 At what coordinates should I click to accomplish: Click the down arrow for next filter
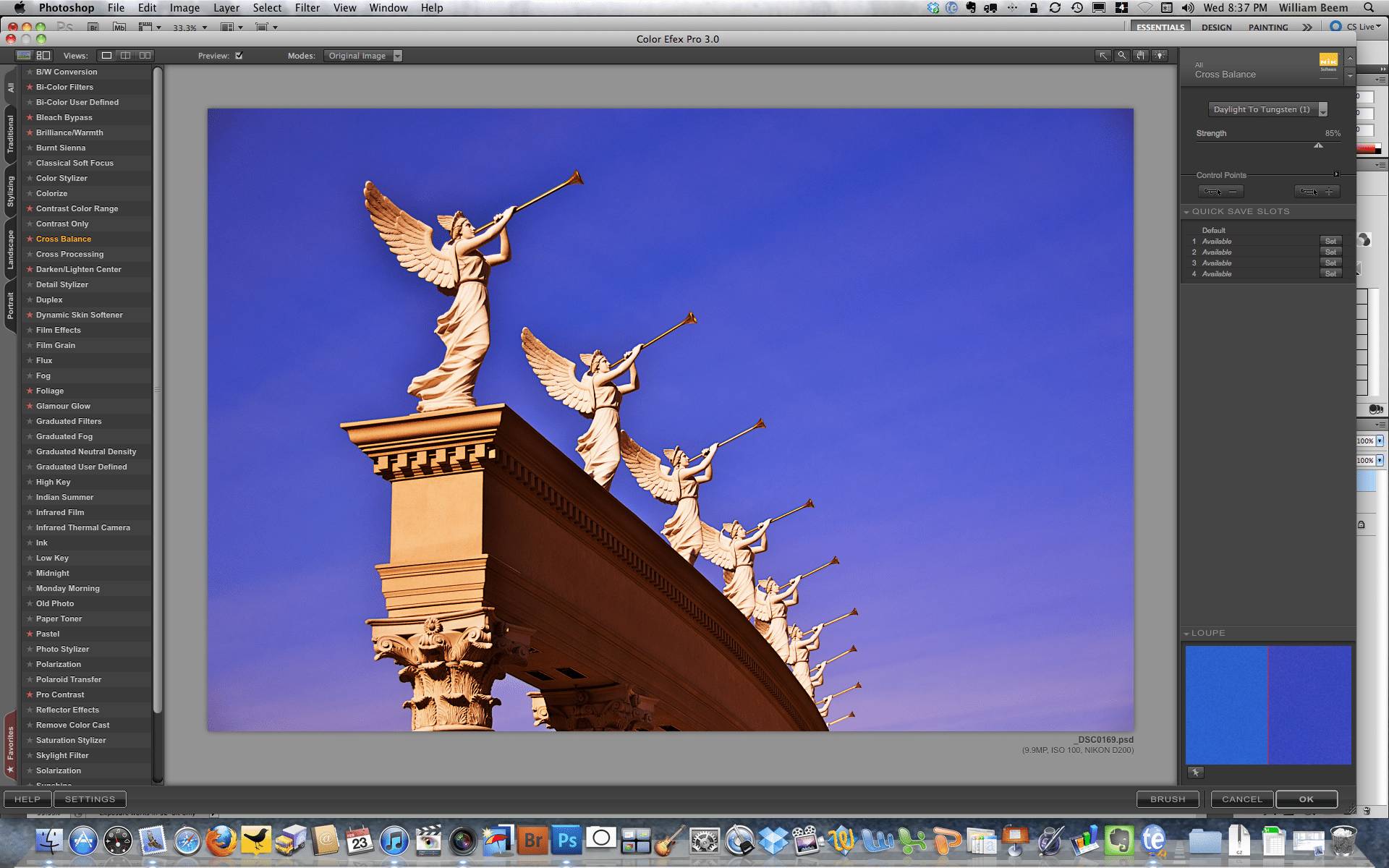click(x=1350, y=75)
